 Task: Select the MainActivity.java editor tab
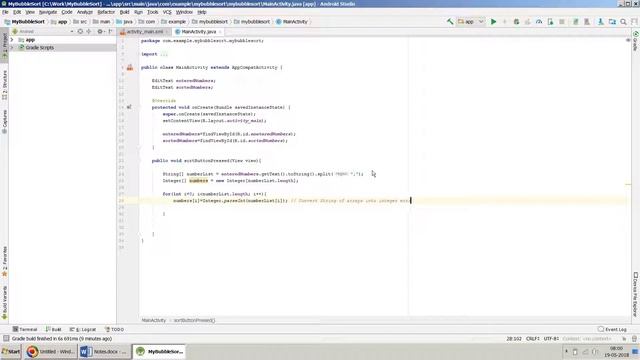[x=198, y=31]
